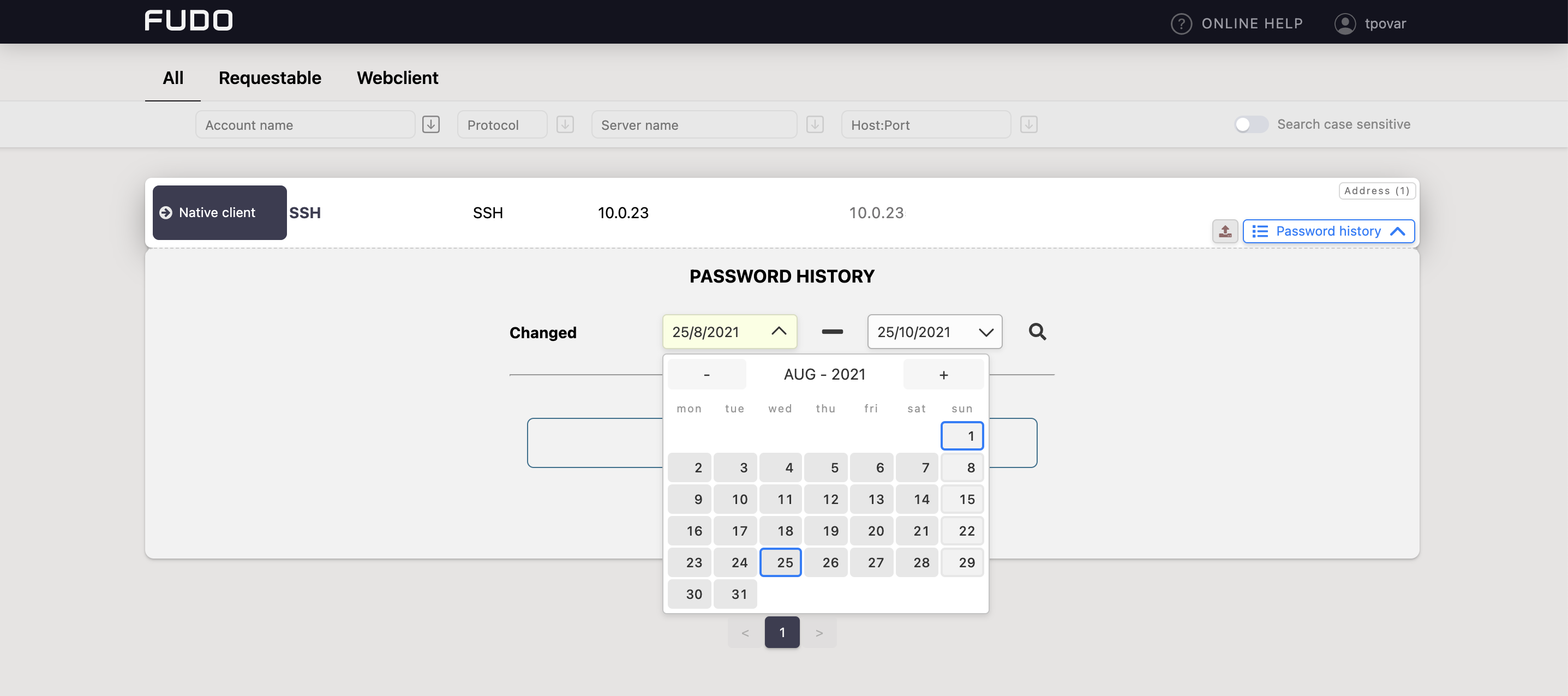
Task: Close the 25/8/2021 start date dropdown
Action: click(730, 332)
